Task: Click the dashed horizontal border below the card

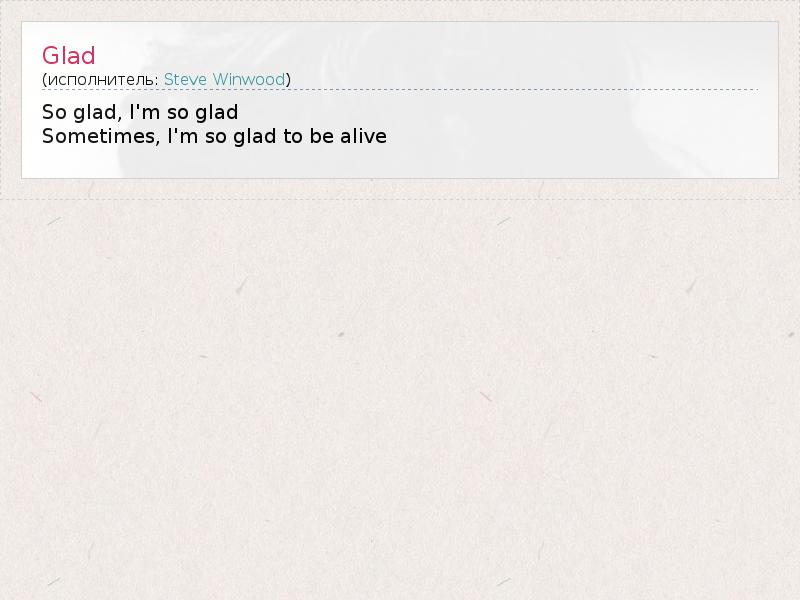Action: (x=400, y=199)
